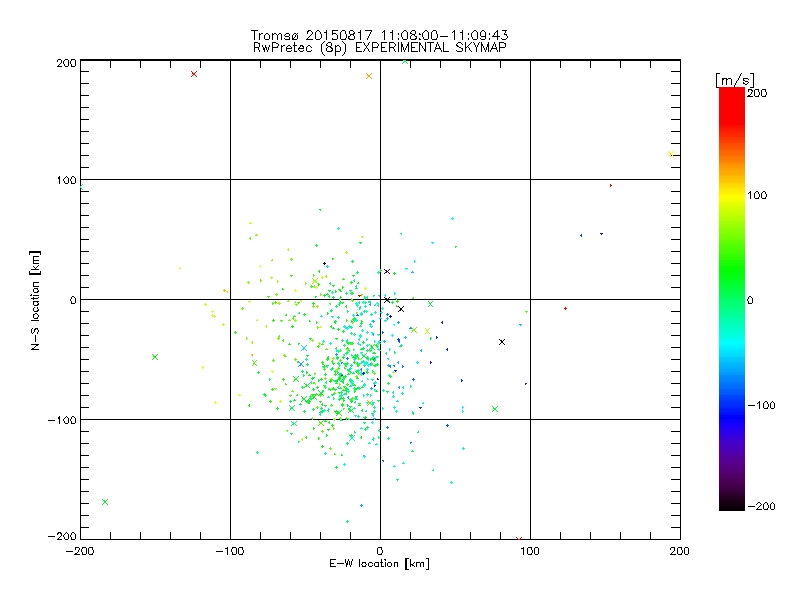Click the velocity colorbar scale
The height and width of the screenshot is (600, 800).
pos(732,299)
